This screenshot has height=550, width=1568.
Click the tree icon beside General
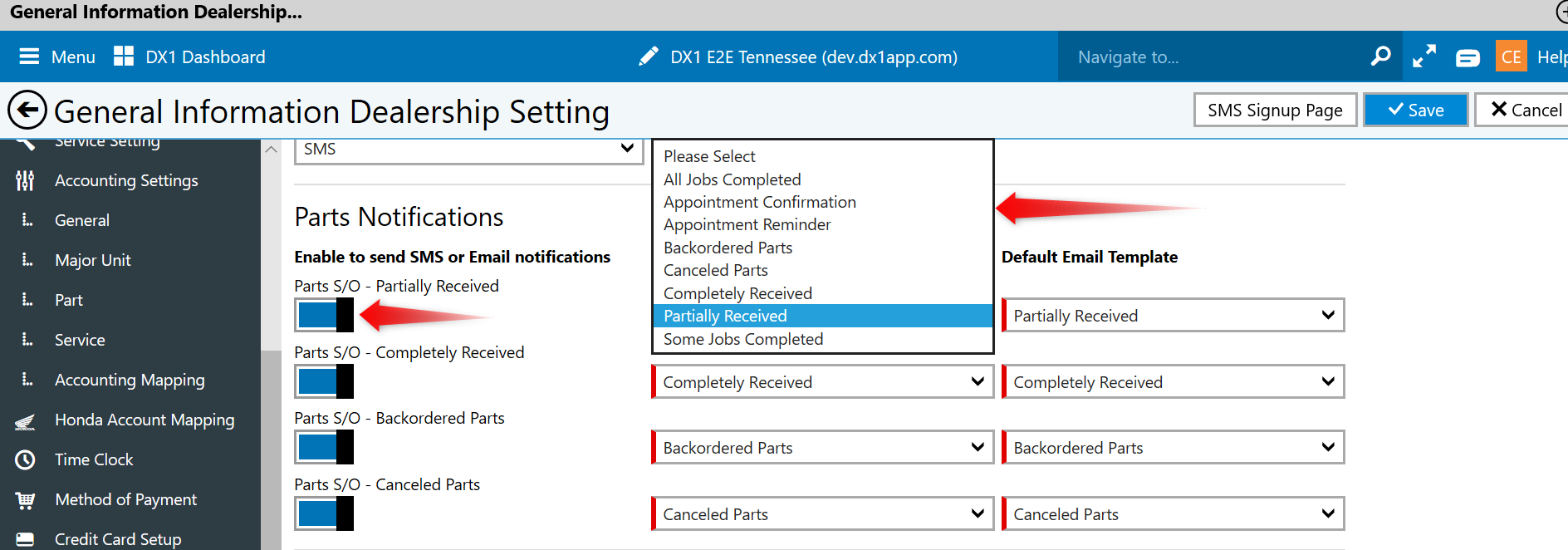coord(27,219)
